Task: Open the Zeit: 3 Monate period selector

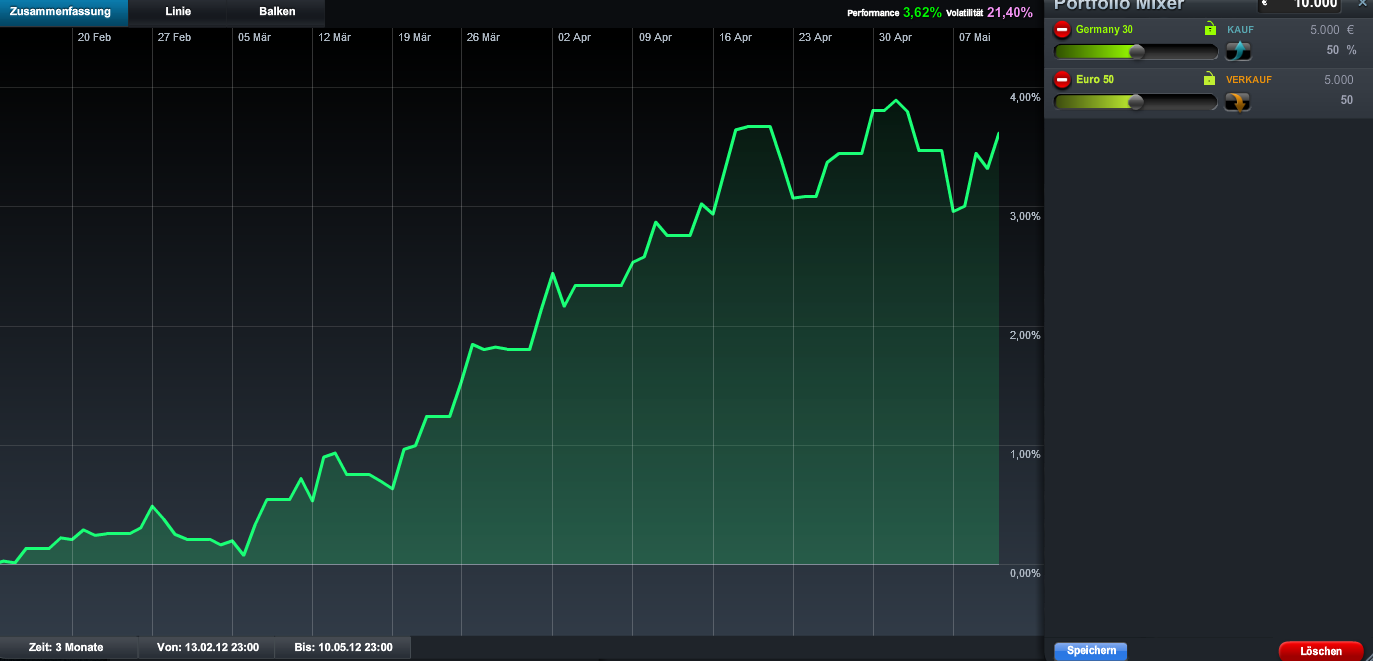Action: click(x=66, y=647)
